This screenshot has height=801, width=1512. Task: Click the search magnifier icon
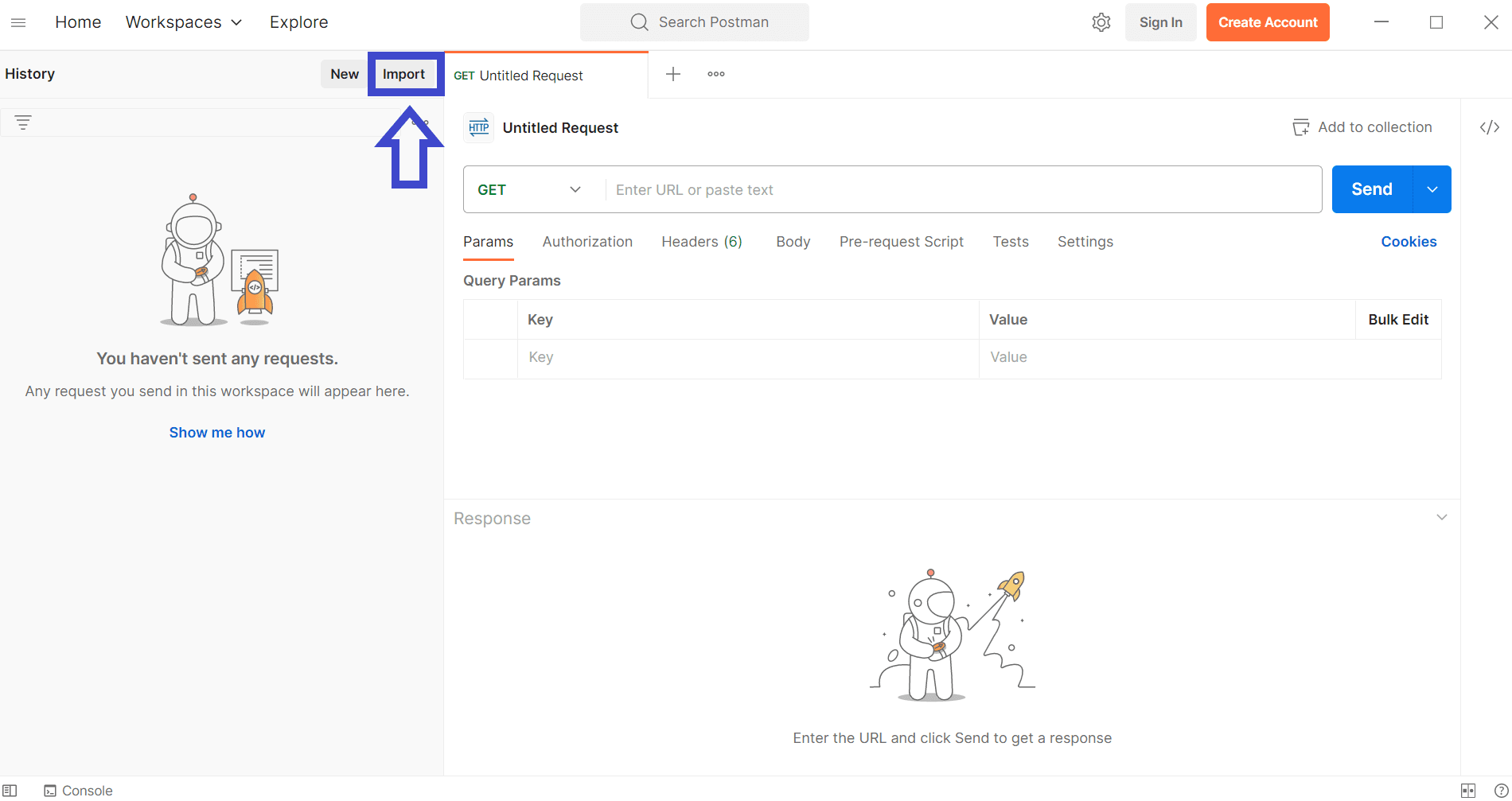639,22
